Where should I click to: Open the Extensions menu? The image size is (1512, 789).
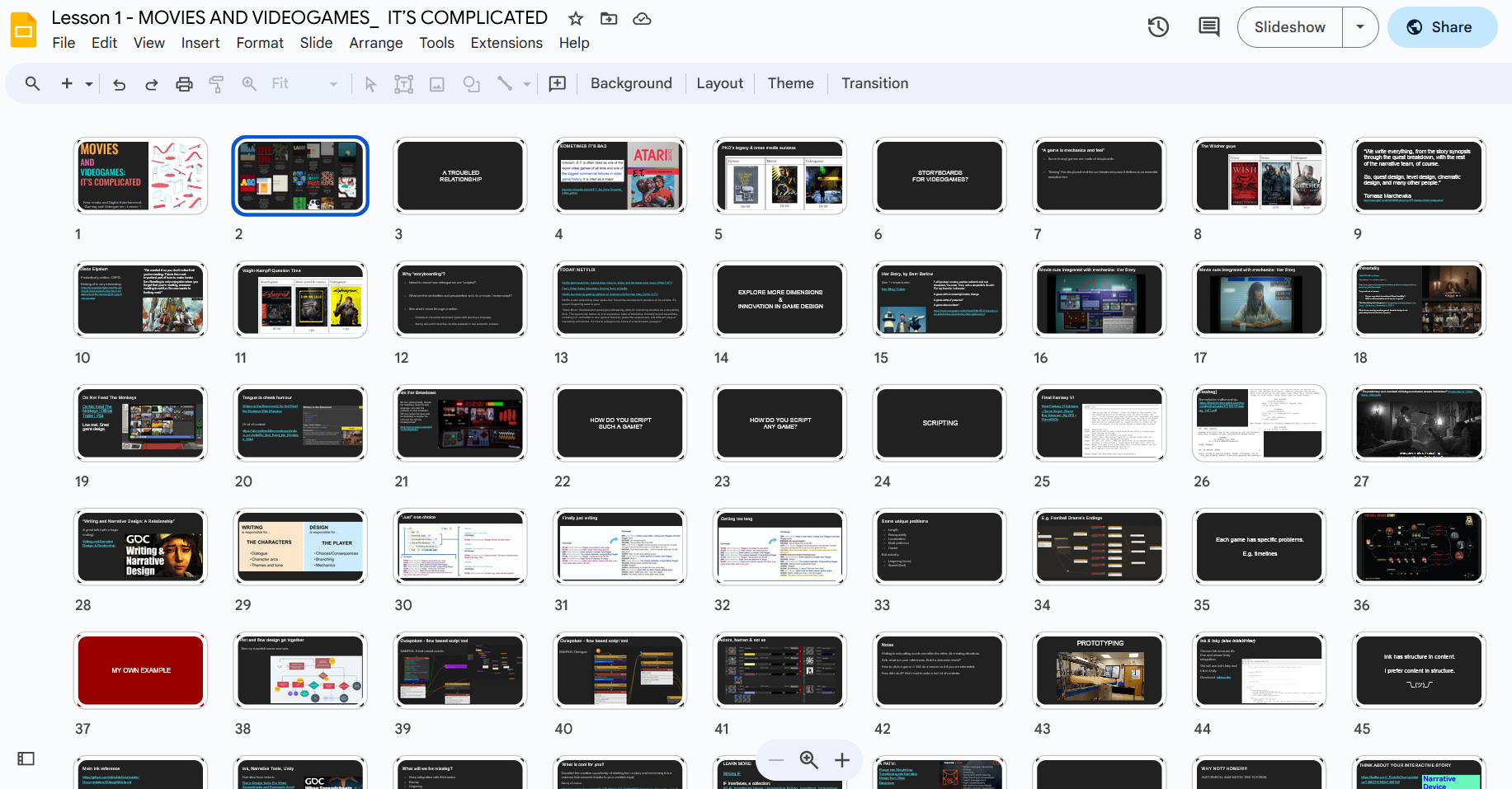506,43
